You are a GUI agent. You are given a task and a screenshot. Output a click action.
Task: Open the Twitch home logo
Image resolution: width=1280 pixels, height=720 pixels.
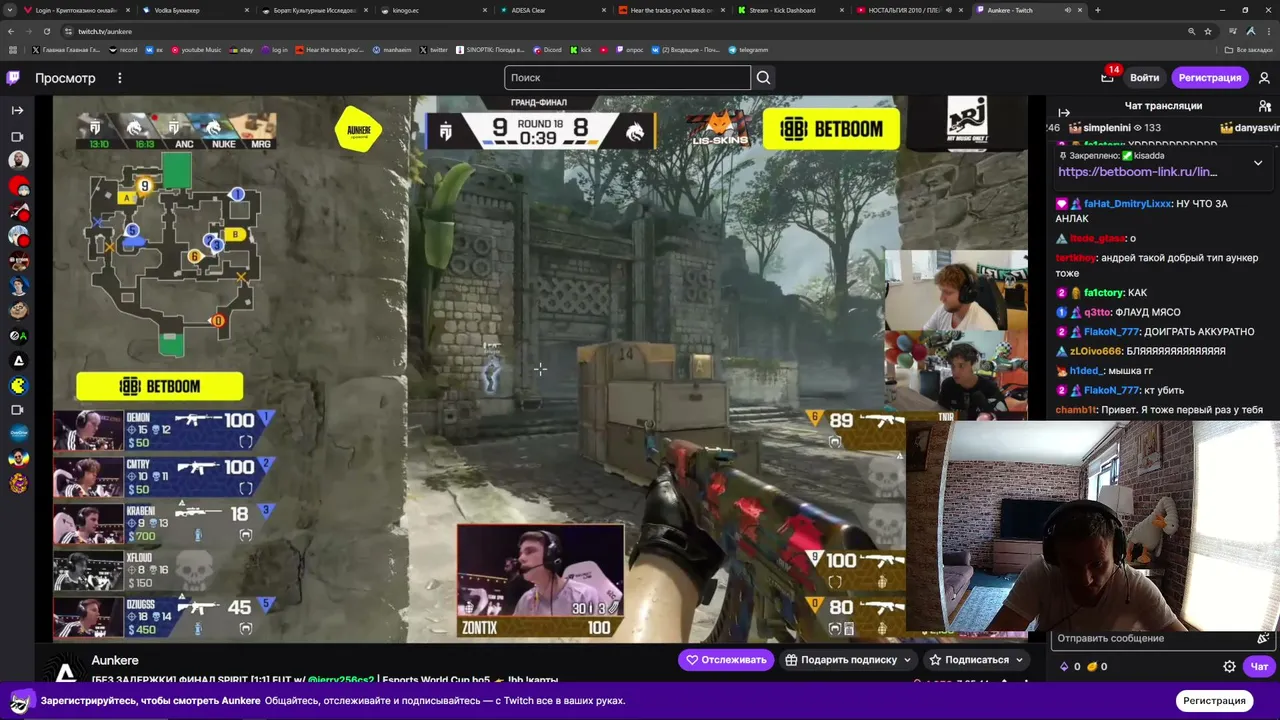13,78
